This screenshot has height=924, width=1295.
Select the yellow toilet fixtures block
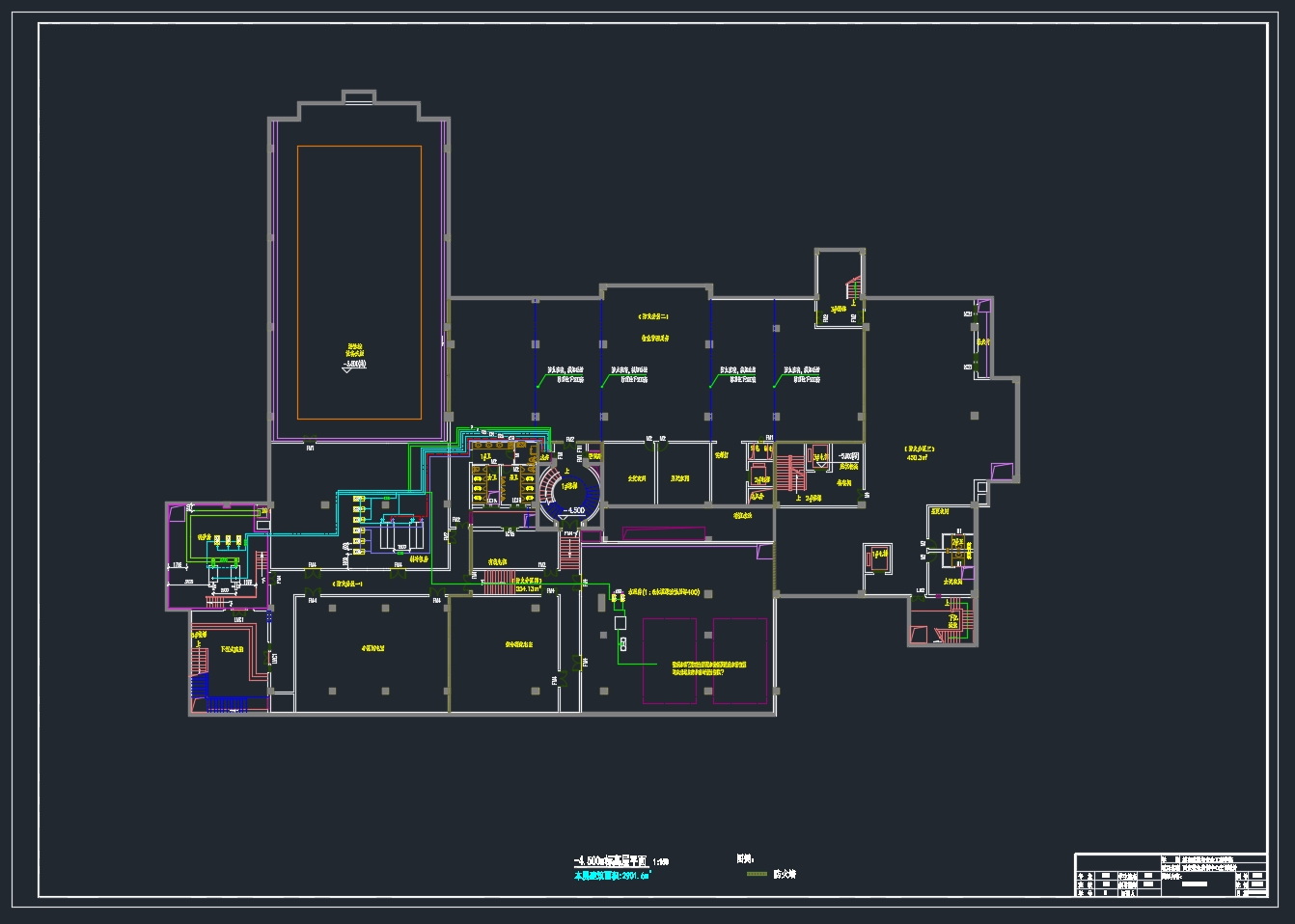click(x=479, y=486)
